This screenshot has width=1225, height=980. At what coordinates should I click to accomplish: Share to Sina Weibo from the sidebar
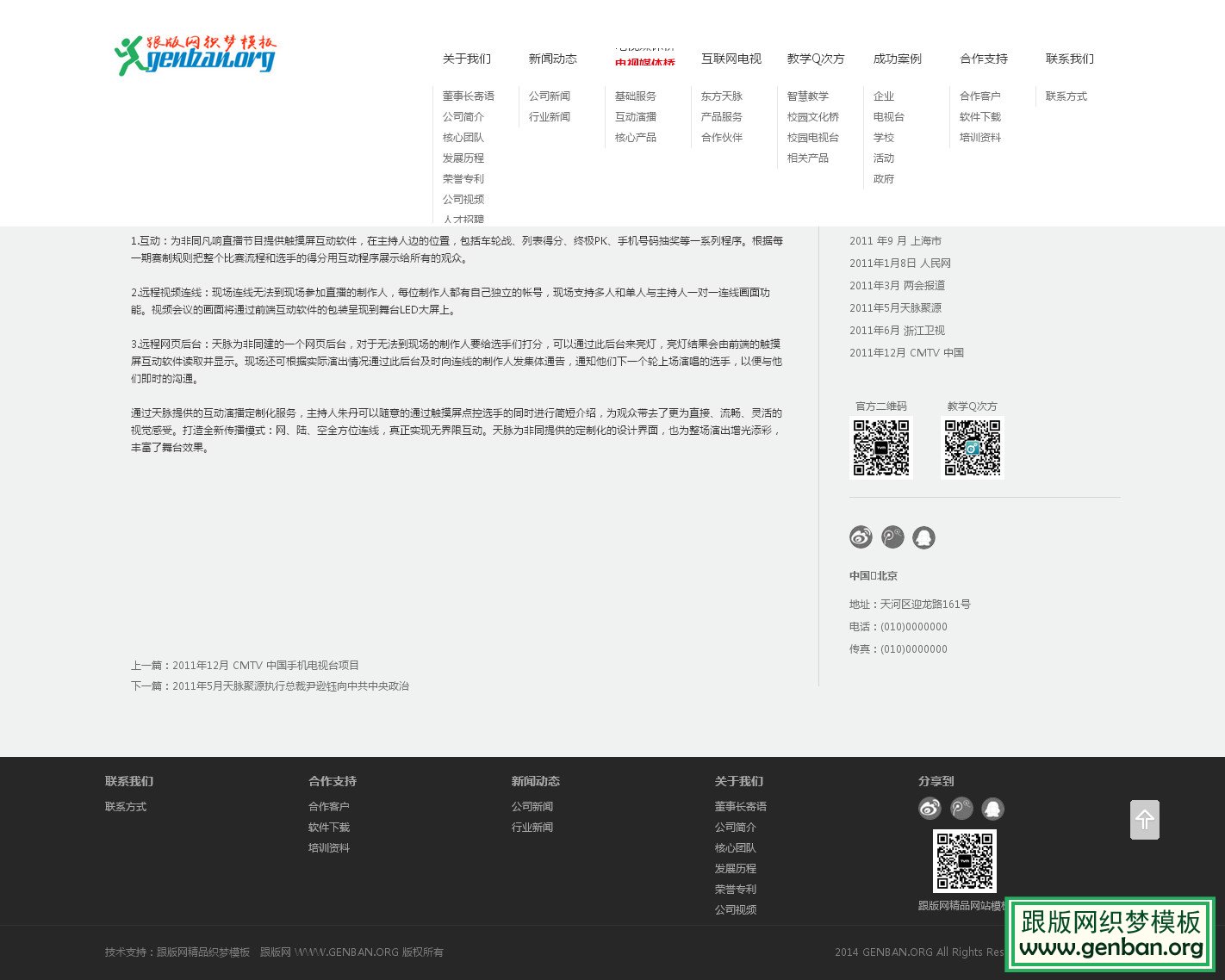[x=860, y=537]
